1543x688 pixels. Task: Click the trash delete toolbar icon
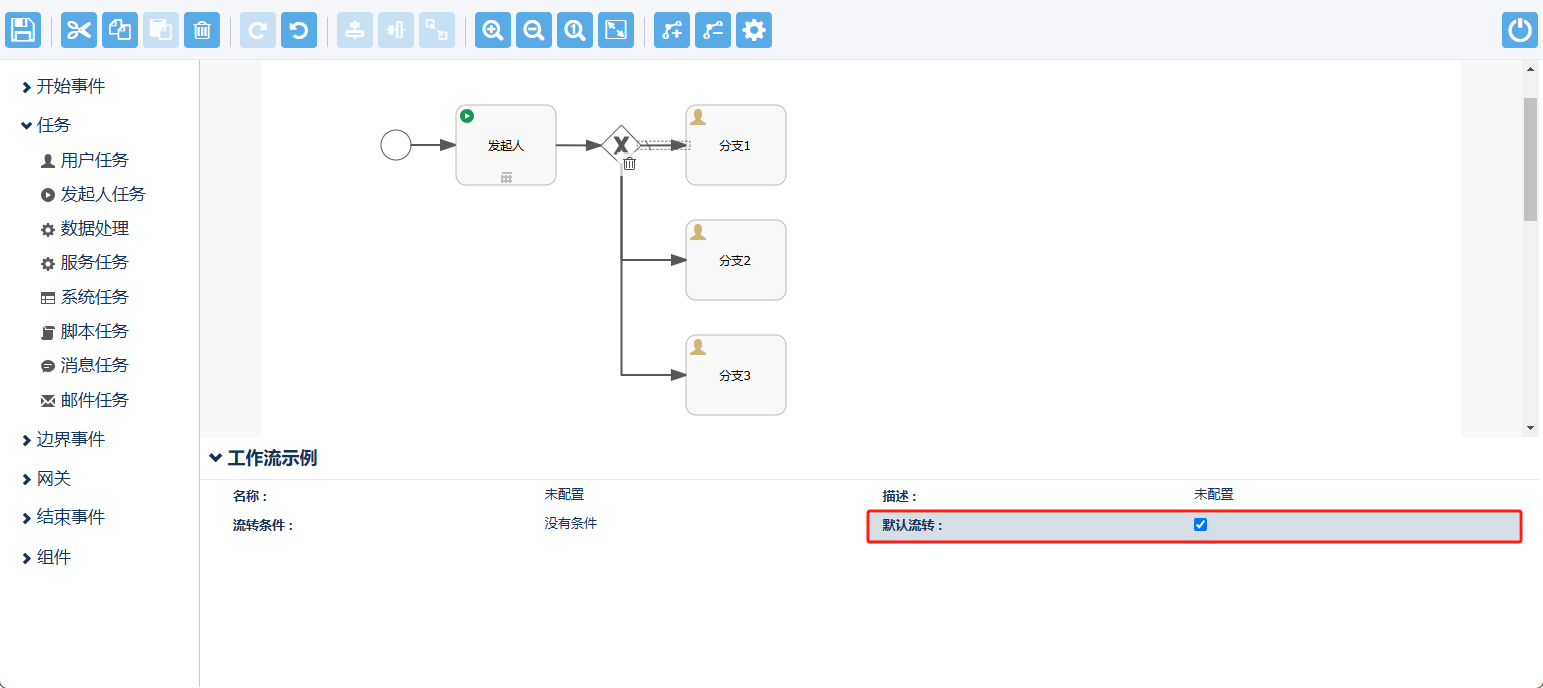click(x=202, y=30)
